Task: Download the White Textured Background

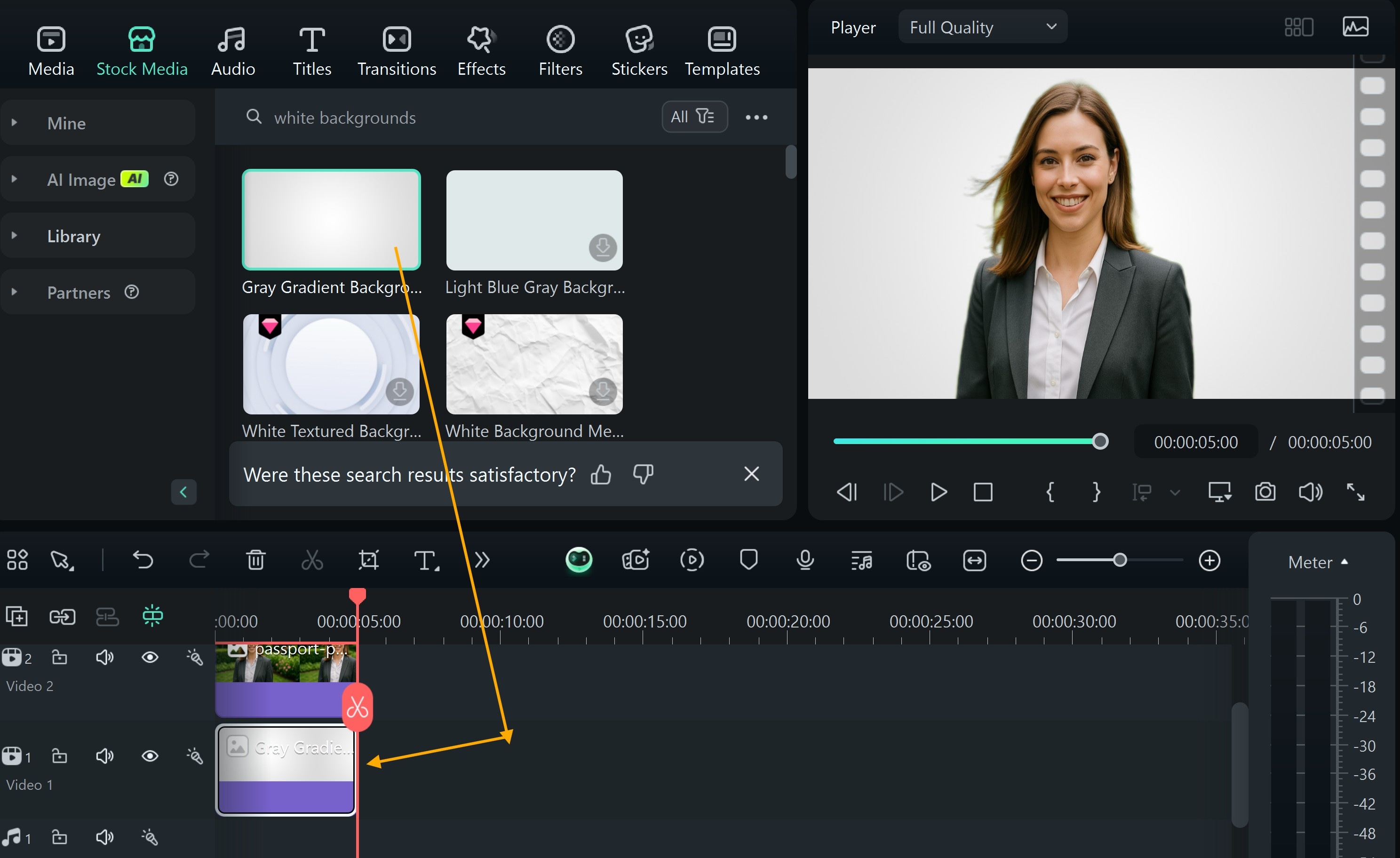Action: point(399,391)
